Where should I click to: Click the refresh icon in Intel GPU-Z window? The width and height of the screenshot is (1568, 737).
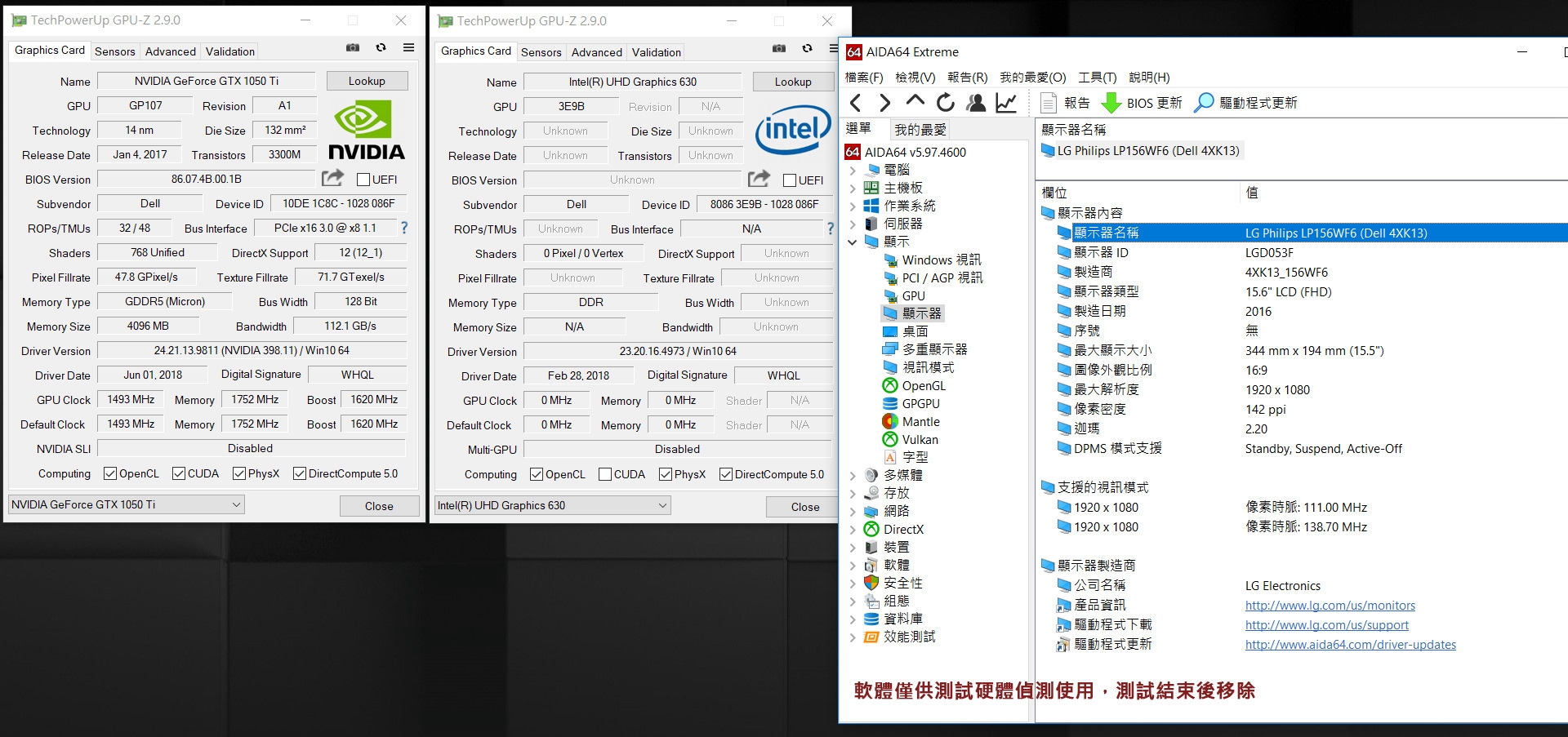807,49
